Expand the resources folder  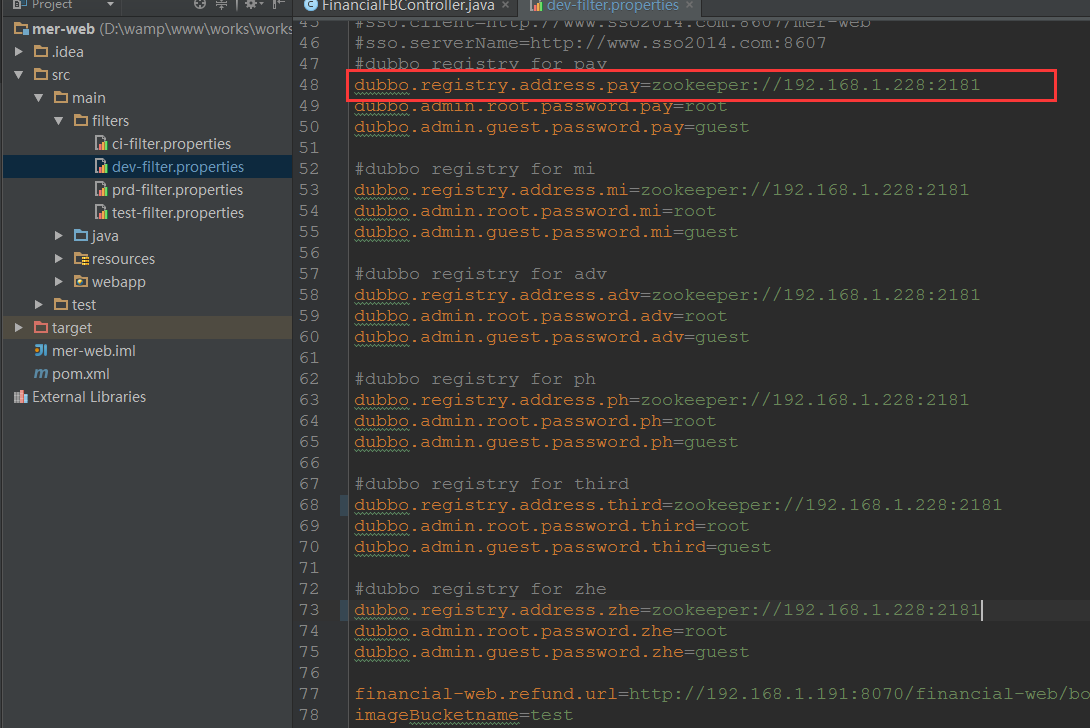(x=59, y=259)
